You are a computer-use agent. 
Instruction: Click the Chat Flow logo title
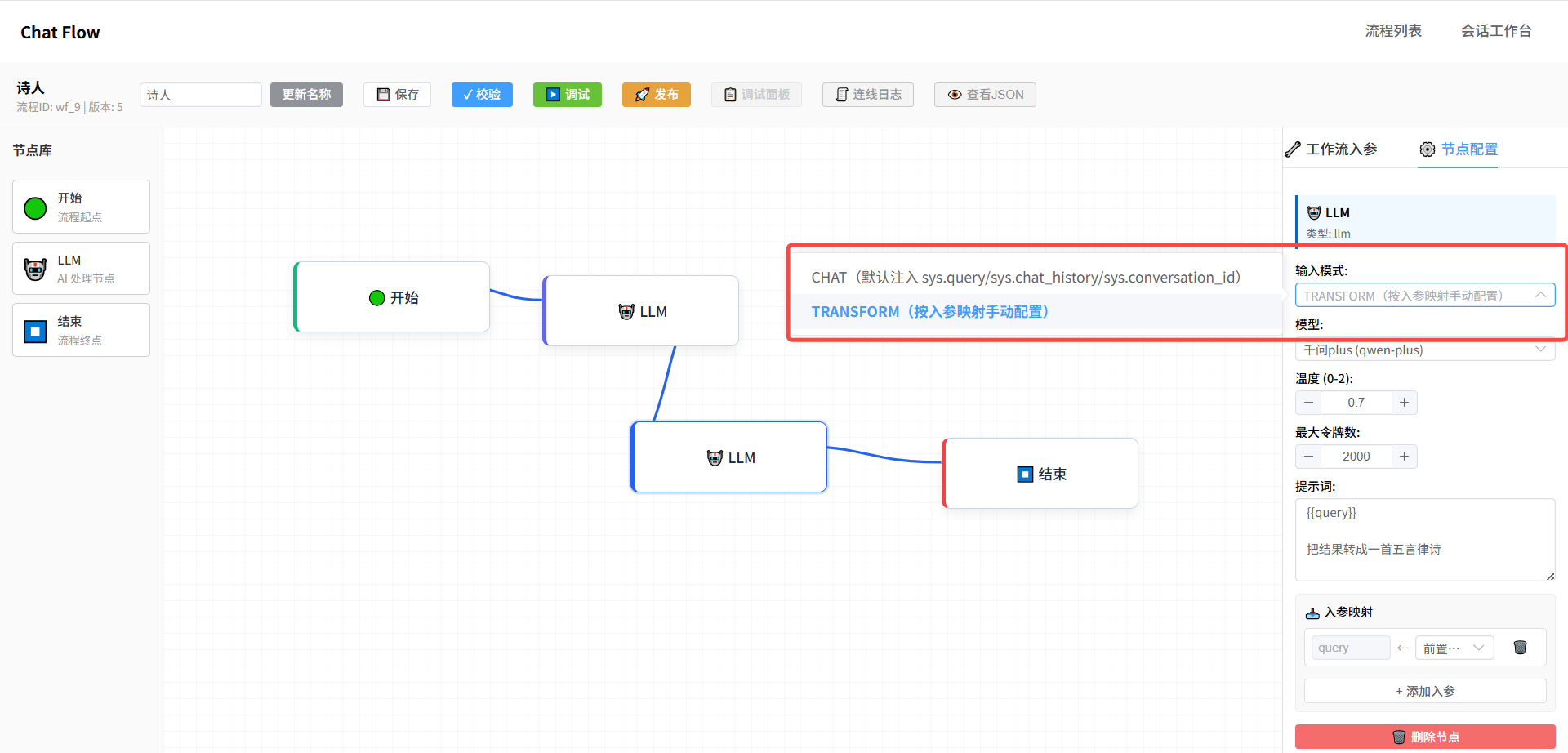point(60,32)
